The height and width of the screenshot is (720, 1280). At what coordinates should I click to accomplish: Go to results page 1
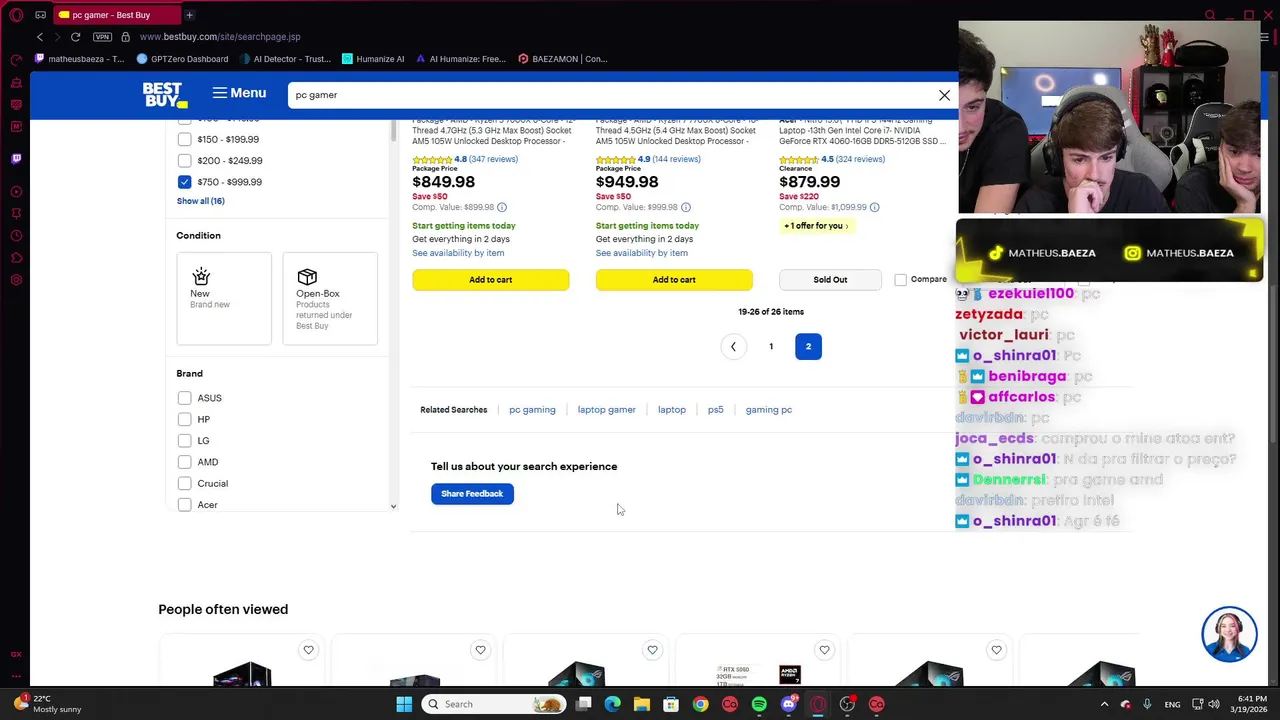click(x=771, y=347)
